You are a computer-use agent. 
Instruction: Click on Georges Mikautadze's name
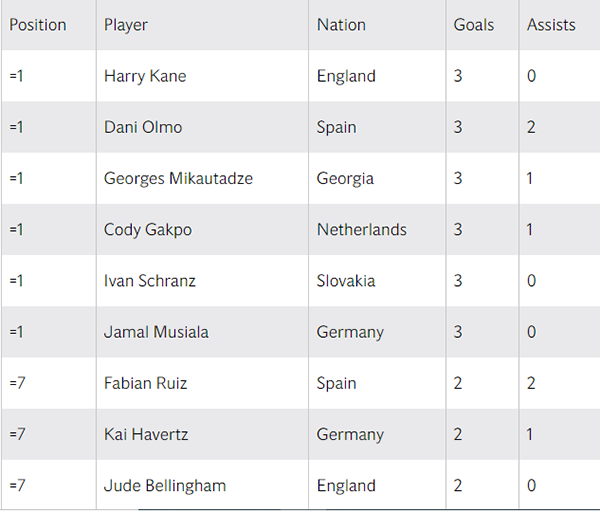(x=178, y=178)
